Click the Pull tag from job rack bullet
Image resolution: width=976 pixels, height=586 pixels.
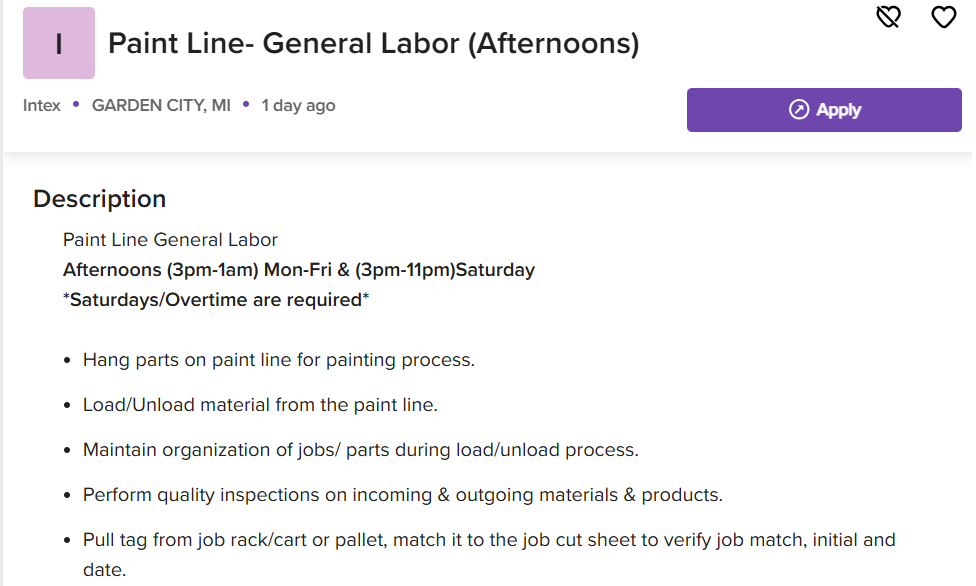point(489,554)
